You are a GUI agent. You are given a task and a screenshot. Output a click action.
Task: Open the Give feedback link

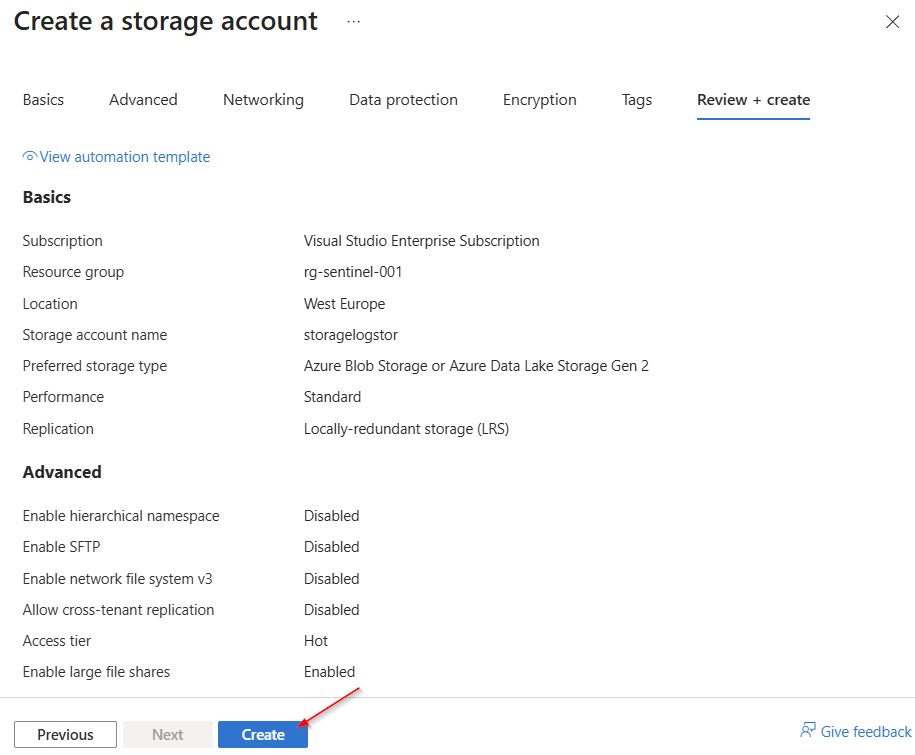tap(865, 732)
